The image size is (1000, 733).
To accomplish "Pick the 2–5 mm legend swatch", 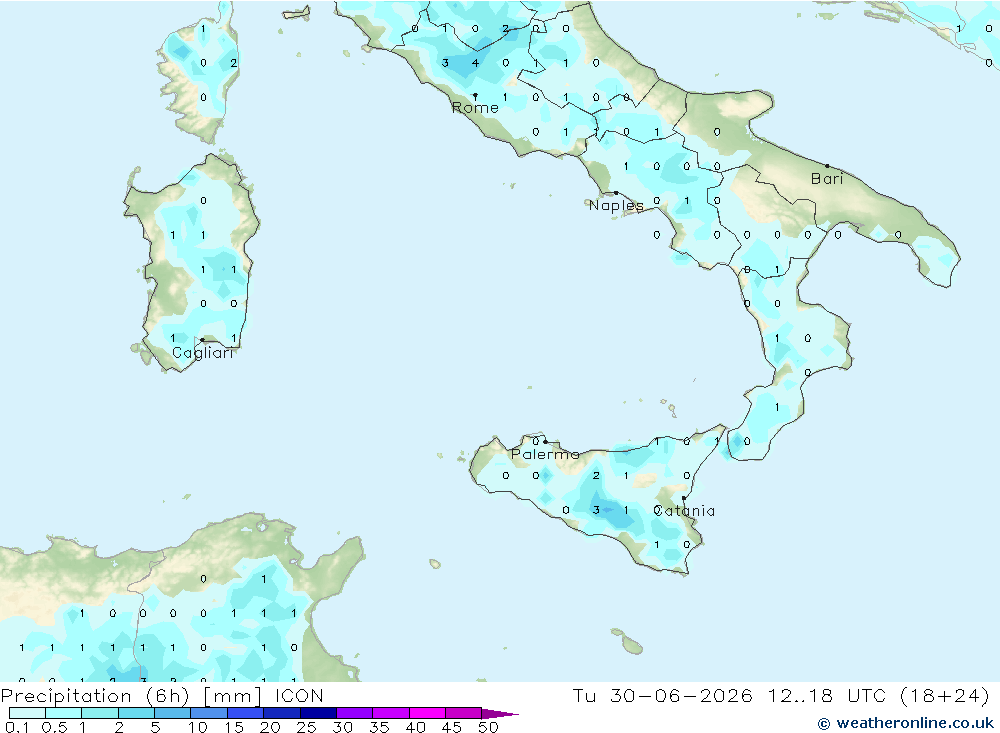I will (x=136, y=713).
